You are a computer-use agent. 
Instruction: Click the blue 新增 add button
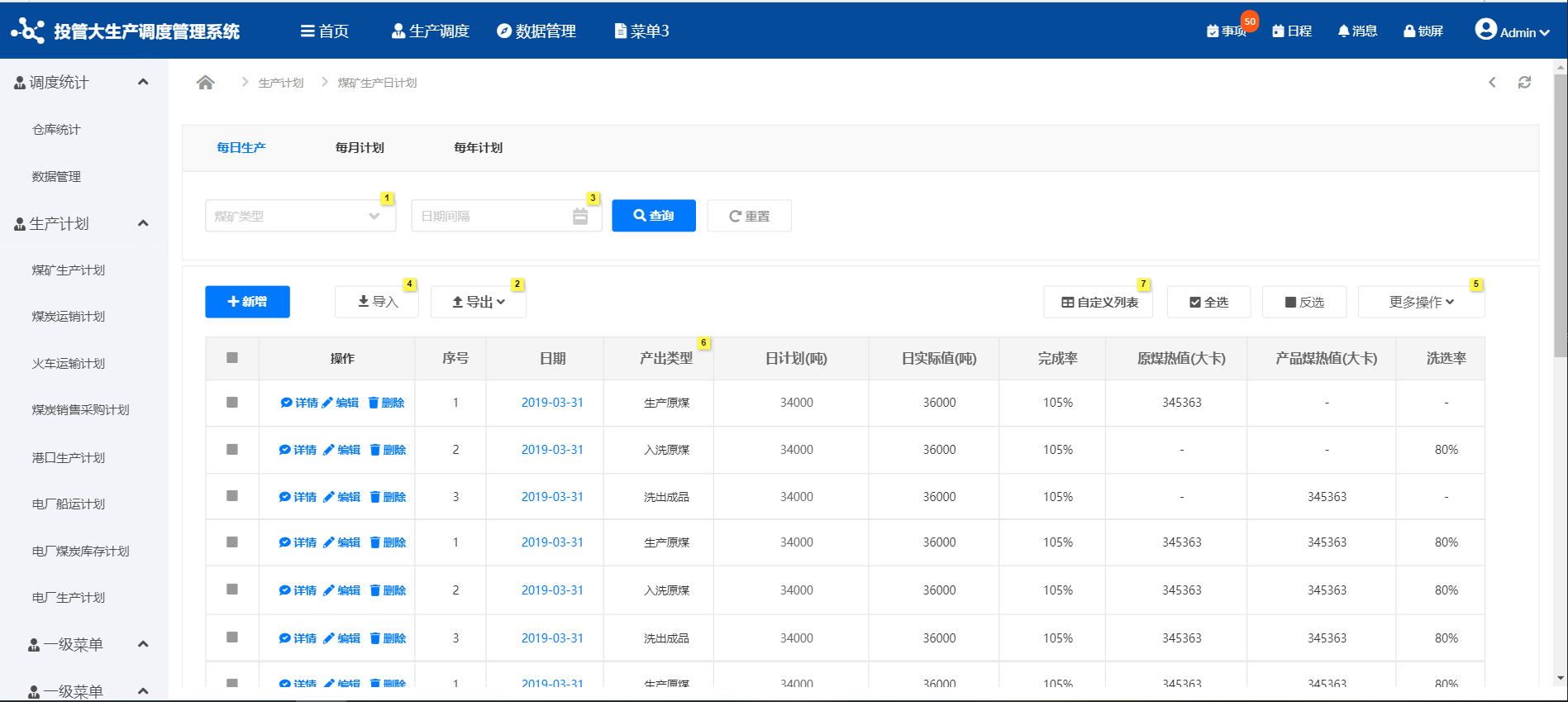click(247, 302)
